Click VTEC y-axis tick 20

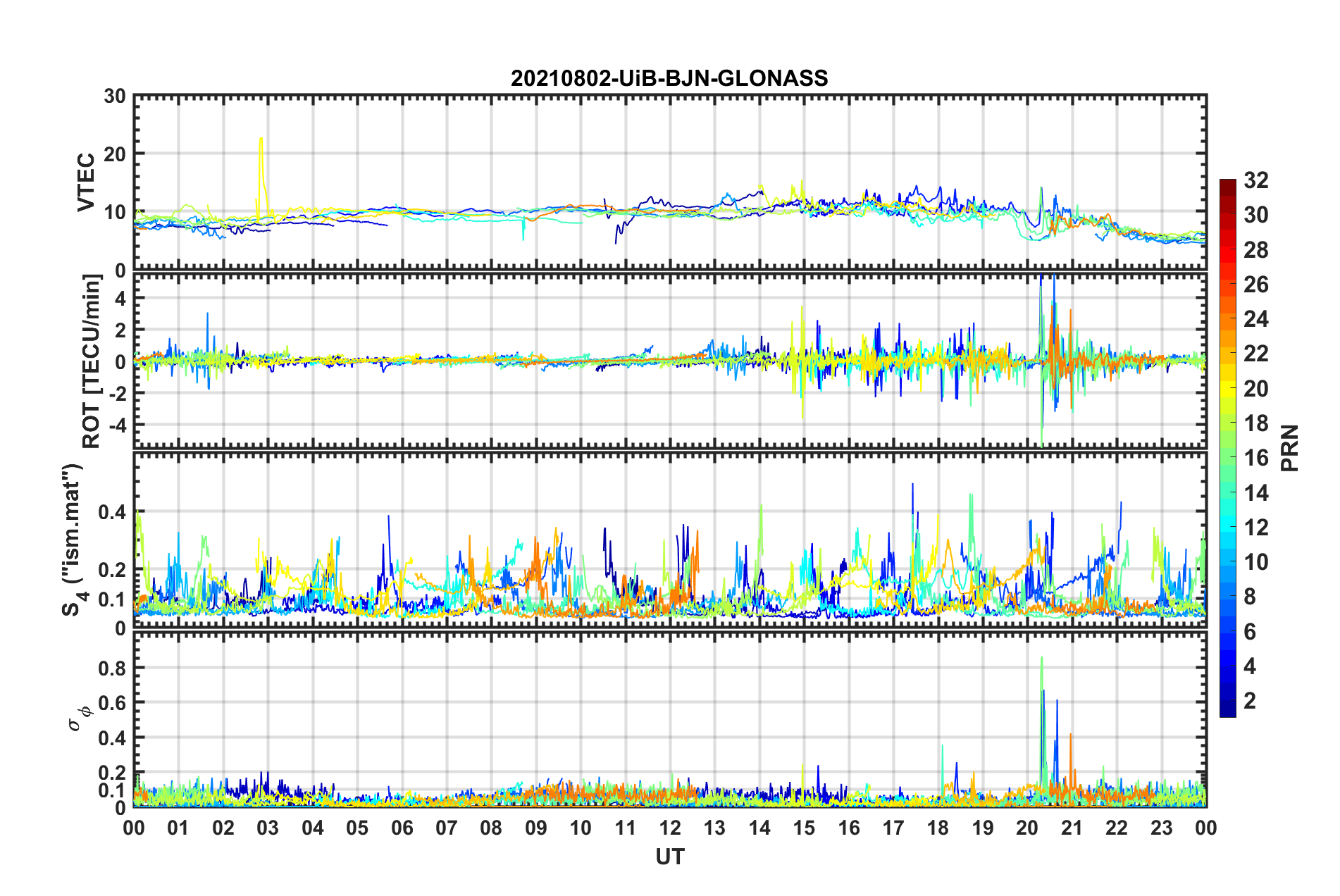pyautogui.click(x=115, y=154)
